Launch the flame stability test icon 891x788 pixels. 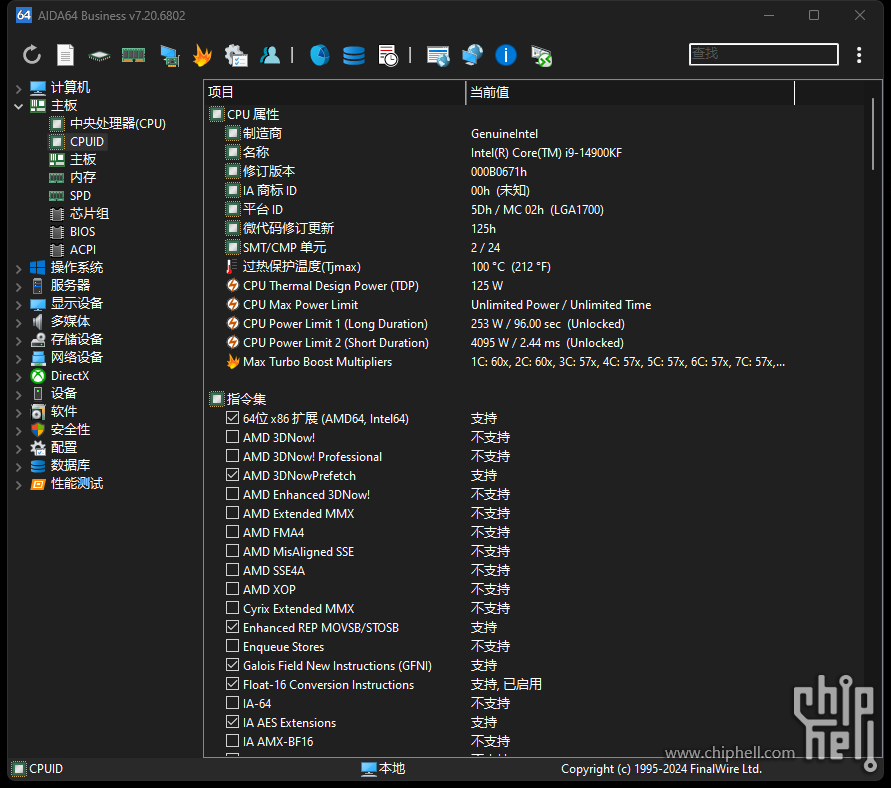[x=202, y=55]
